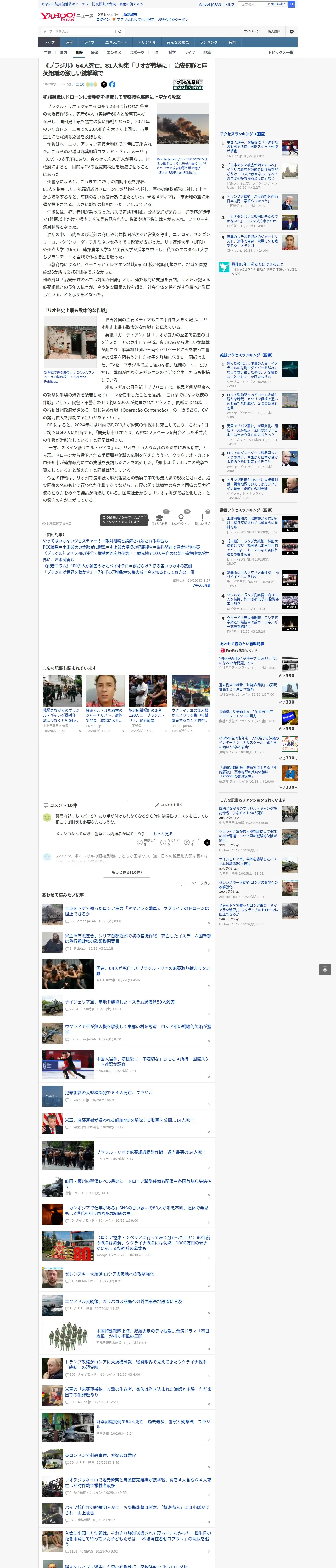Share the article on X from the header
This screenshot has height=1568, width=336.
pyautogui.click(x=104, y=85)
